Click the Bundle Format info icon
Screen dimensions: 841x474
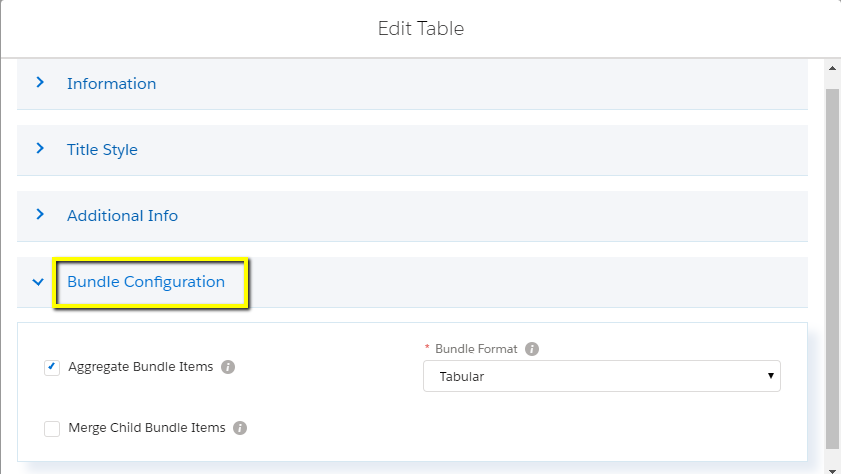(x=532, y=349)
